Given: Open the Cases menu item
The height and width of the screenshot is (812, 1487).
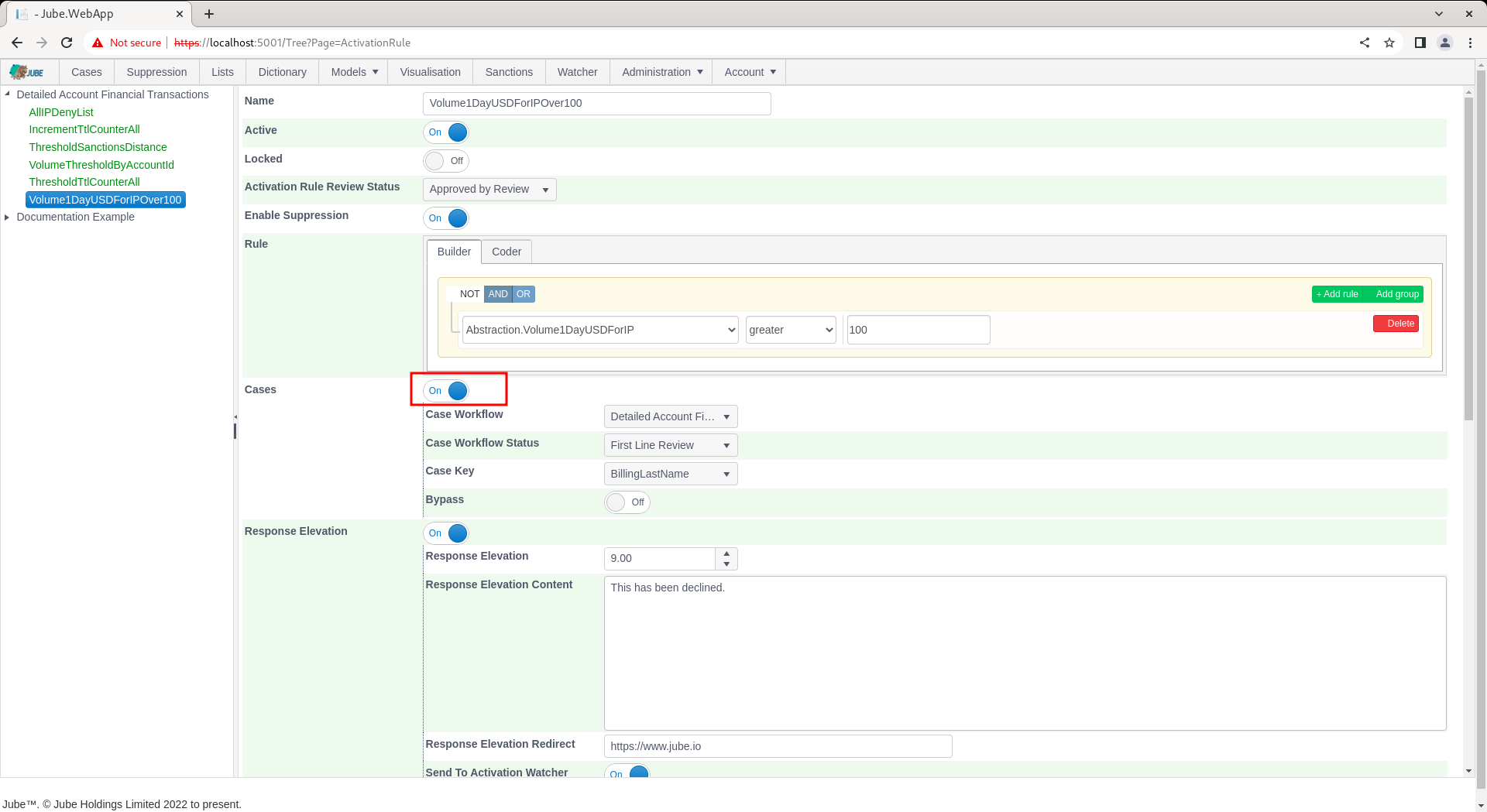Looking at the screenshot, I should pos(87,72).
